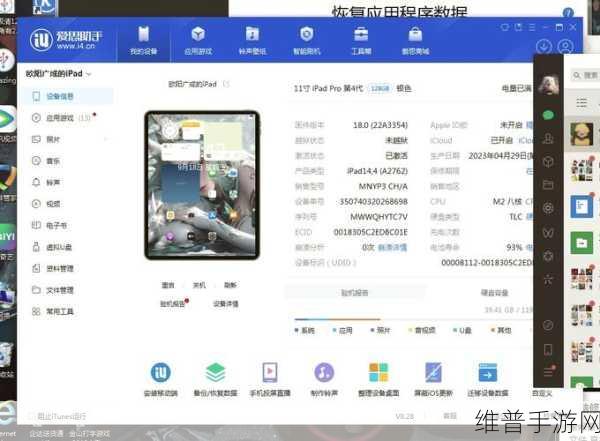Click the 爱思助手 iU logo
Image resolution: width=600 pixels, height=441 pixels.
pos(66,39)
